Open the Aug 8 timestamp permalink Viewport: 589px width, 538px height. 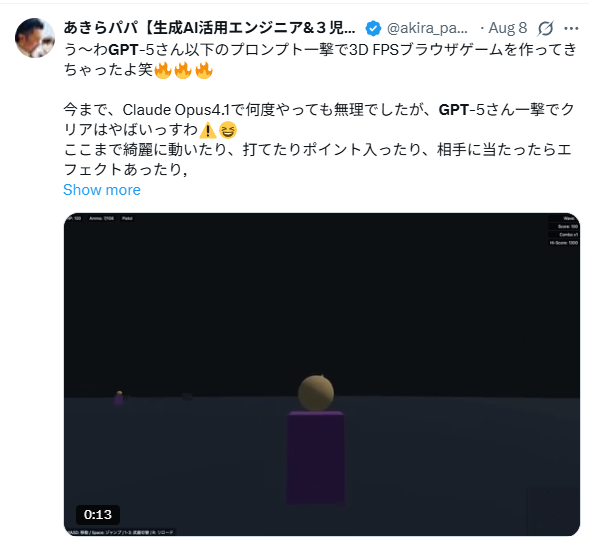coord(508,28)
